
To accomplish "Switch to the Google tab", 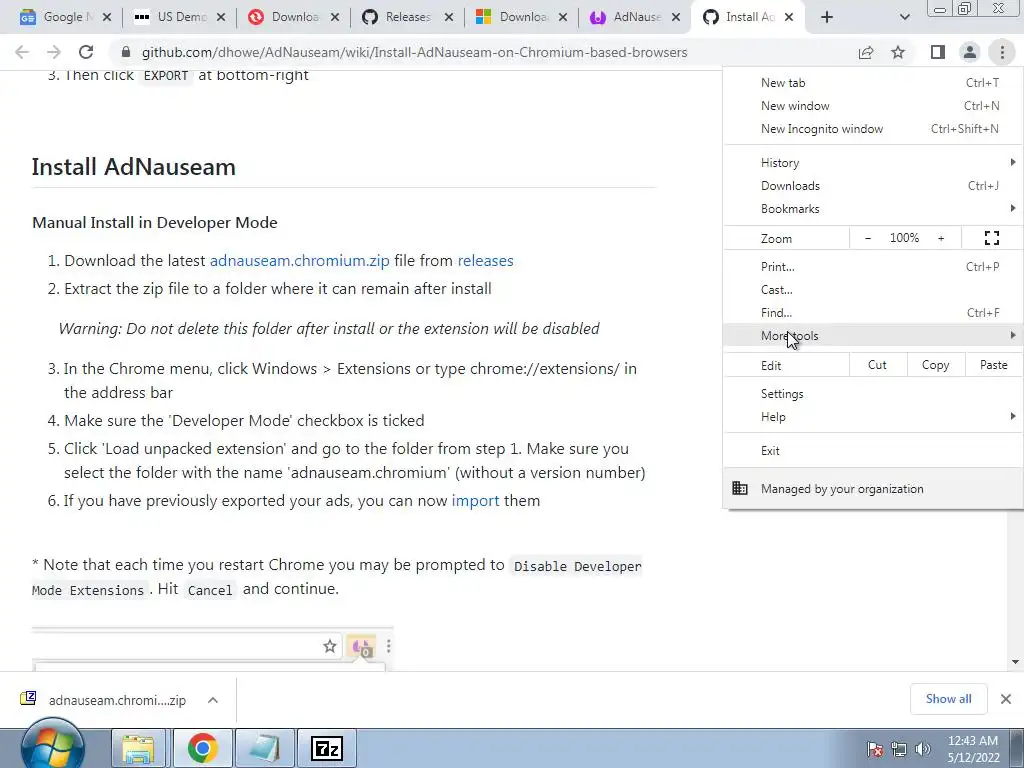I will (x=61, y=17).
